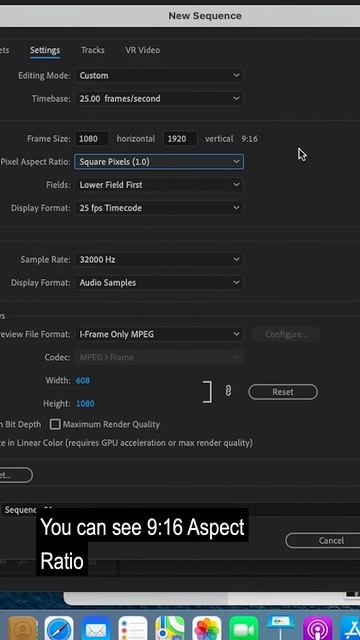Click the preview Height value 1080
This screenshot has width=360, height=640.
85,404
